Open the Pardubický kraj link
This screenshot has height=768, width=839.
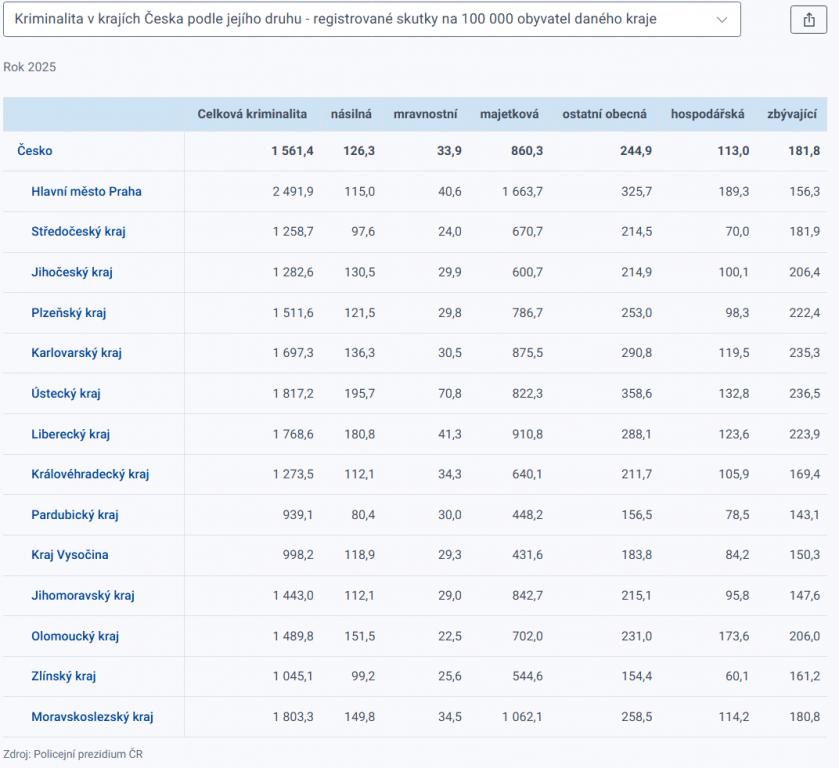[x=74, y=515]
